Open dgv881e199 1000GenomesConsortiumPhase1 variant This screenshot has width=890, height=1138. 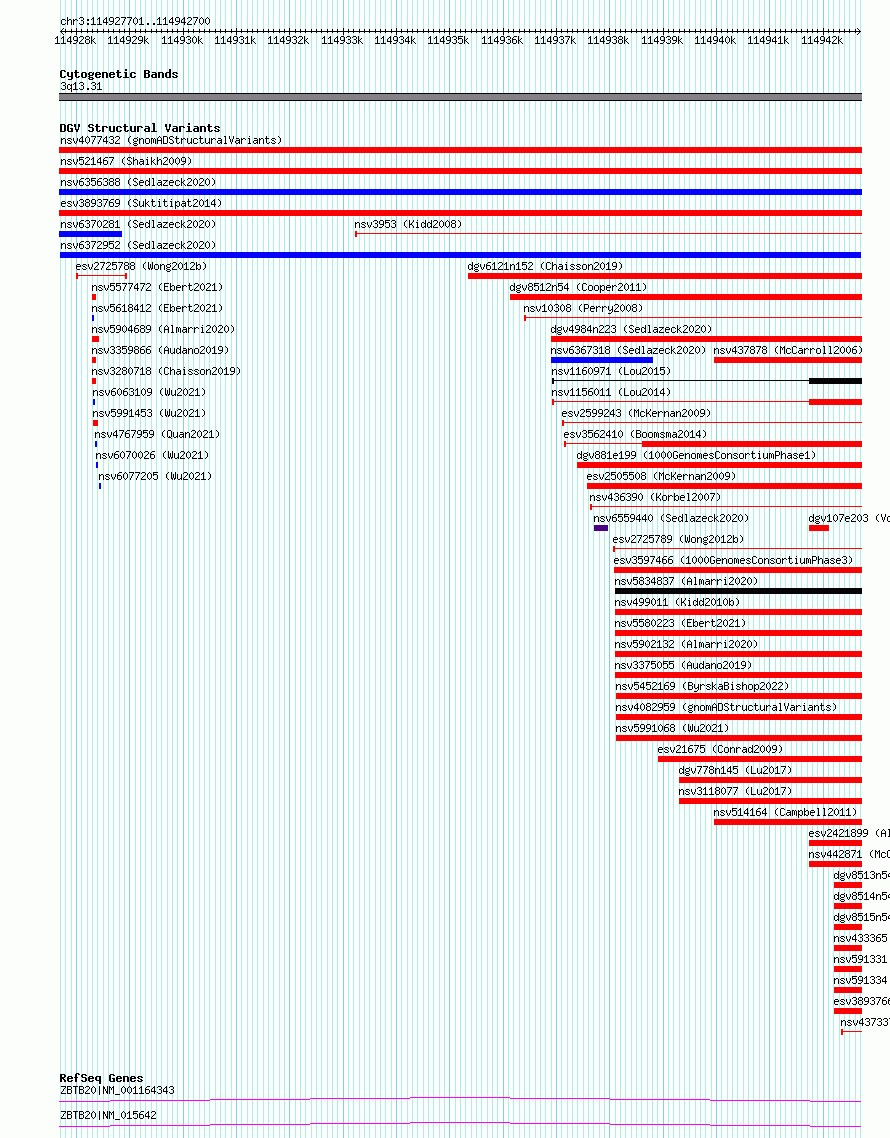click(696, 456)
